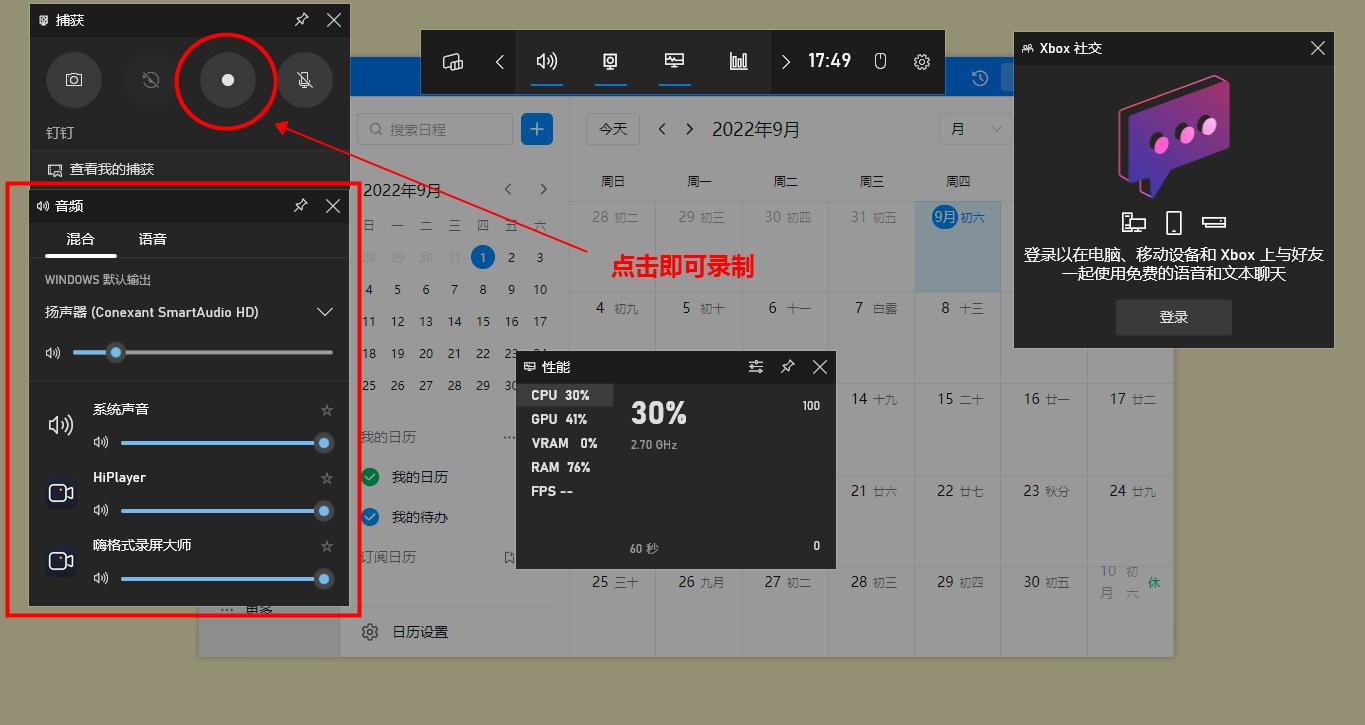Adjust the master speaker volume slider
Viewport: 1365px width, 725px height.
[203, 352]
